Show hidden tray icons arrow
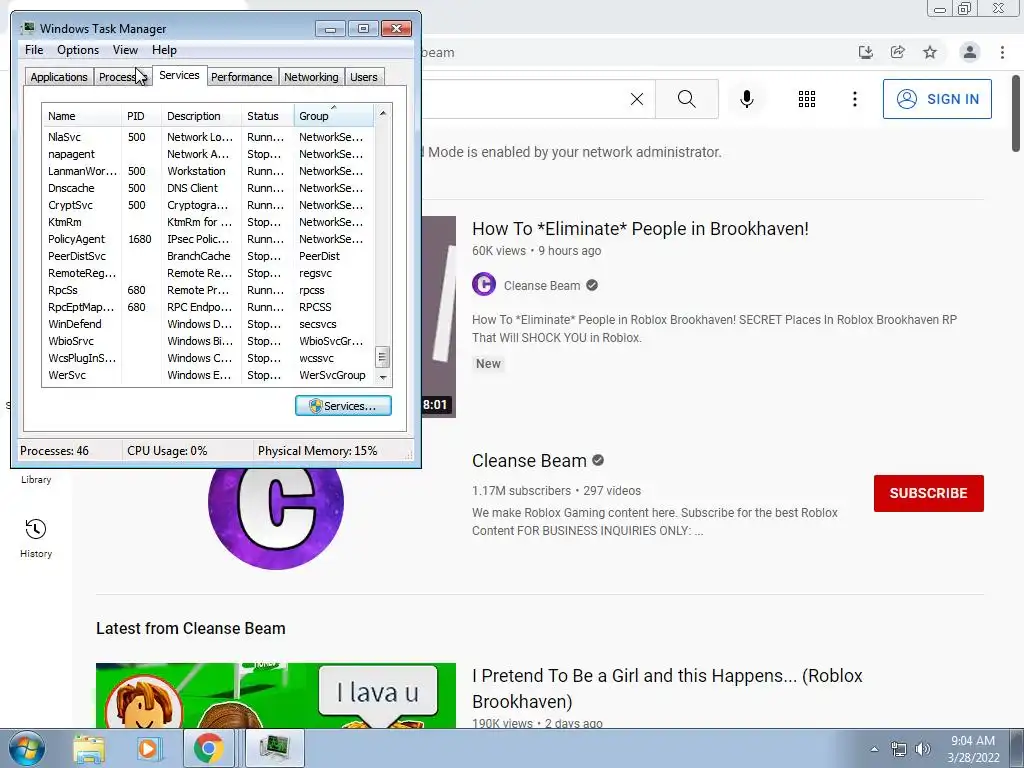This screenshot has width=1024, height=768. pyautogui.click(x=874, y=749)
